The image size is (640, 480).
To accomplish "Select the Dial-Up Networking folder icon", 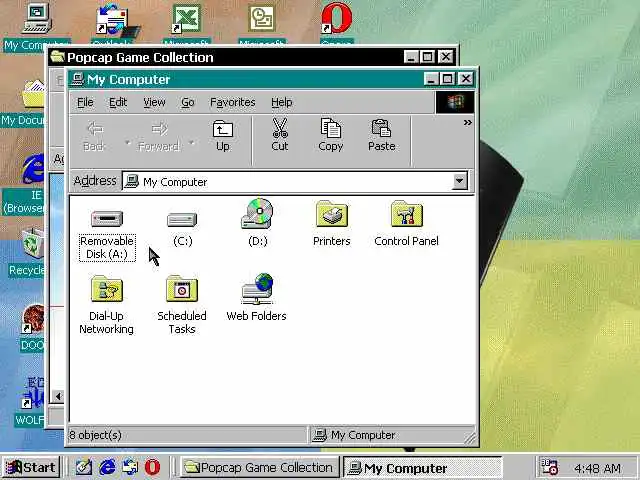I will 107,289.
